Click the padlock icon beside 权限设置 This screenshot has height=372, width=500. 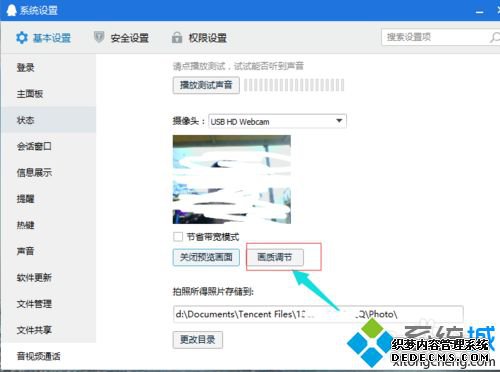[x=177, y=38]
